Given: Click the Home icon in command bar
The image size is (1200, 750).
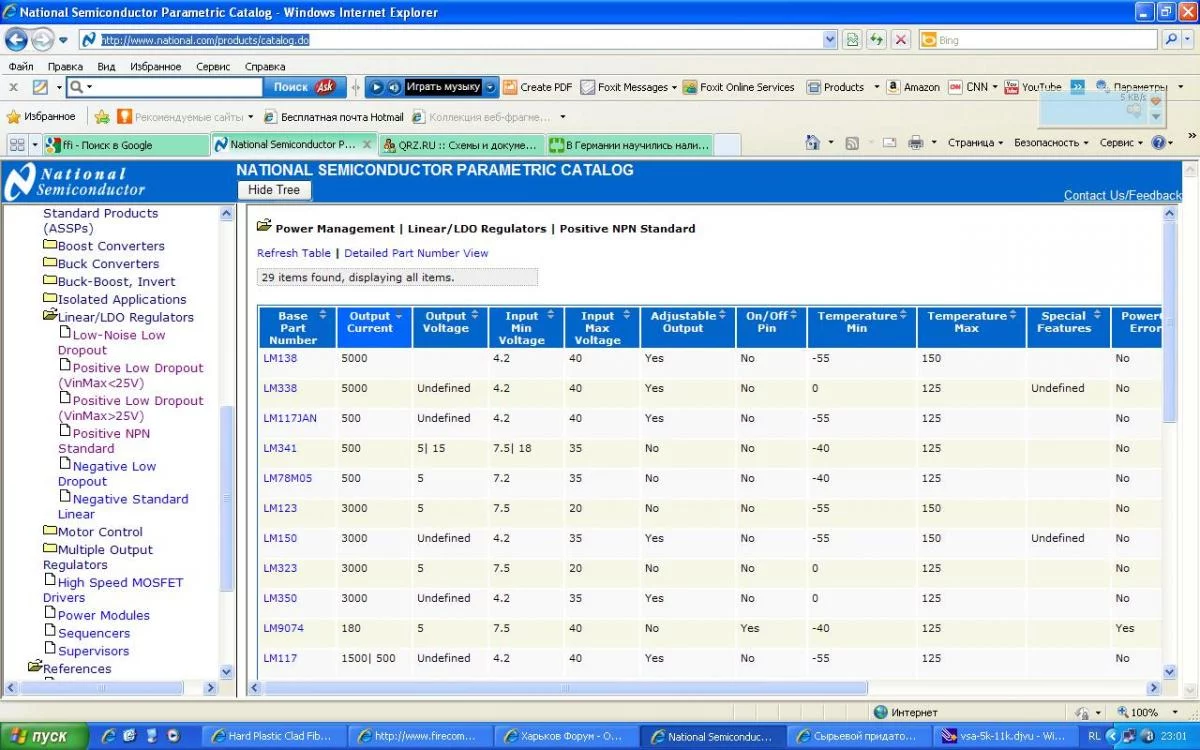Looking at the screenshot, I should tap(813, 143).
